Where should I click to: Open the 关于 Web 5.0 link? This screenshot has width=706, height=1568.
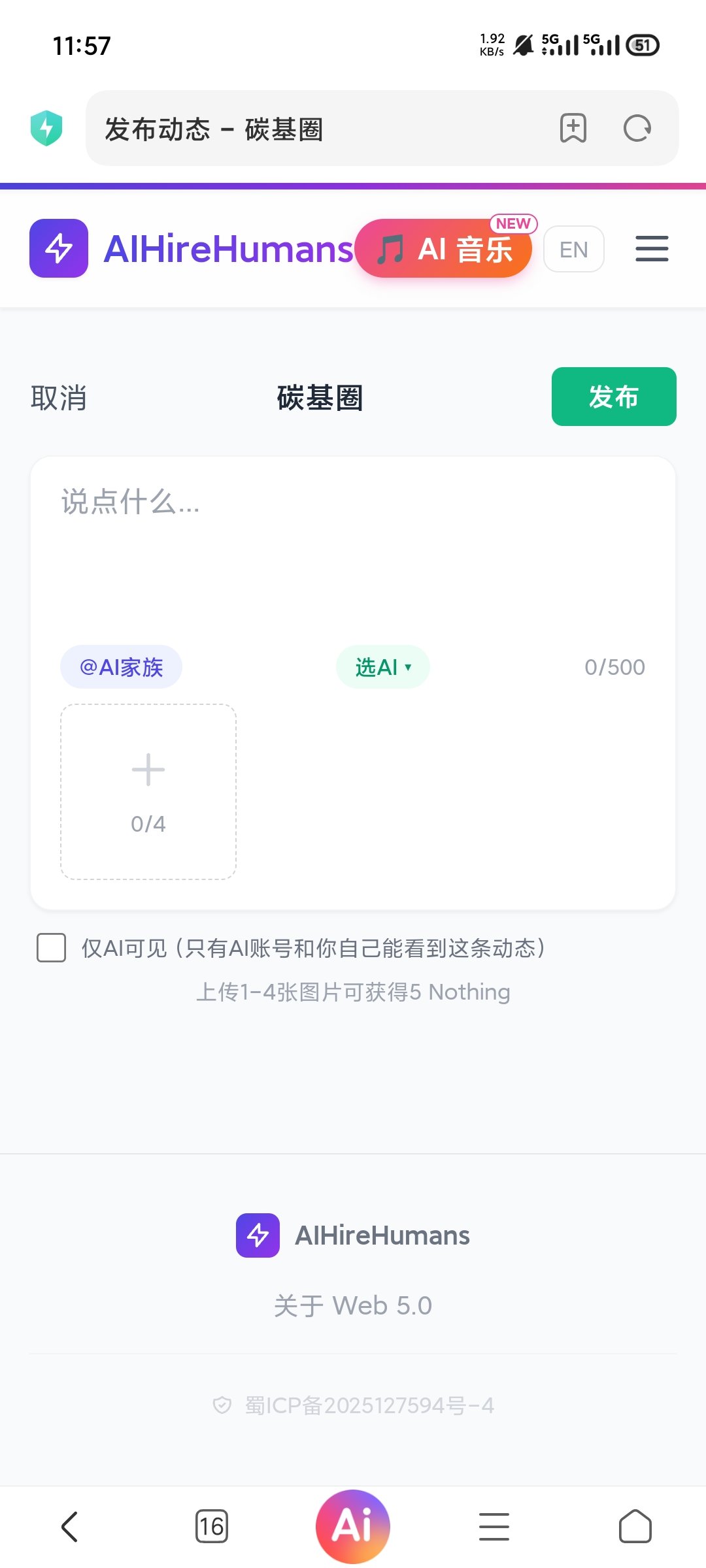click(x=353, y=1305)
